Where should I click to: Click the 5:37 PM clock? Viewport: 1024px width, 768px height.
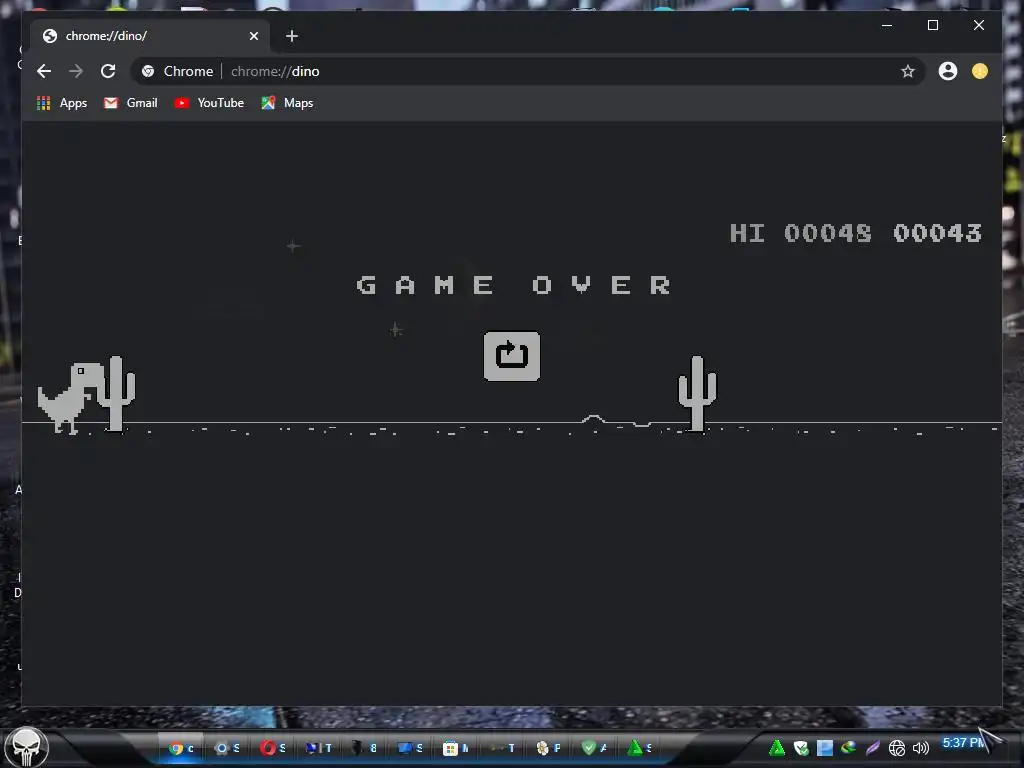pos(964,743)
